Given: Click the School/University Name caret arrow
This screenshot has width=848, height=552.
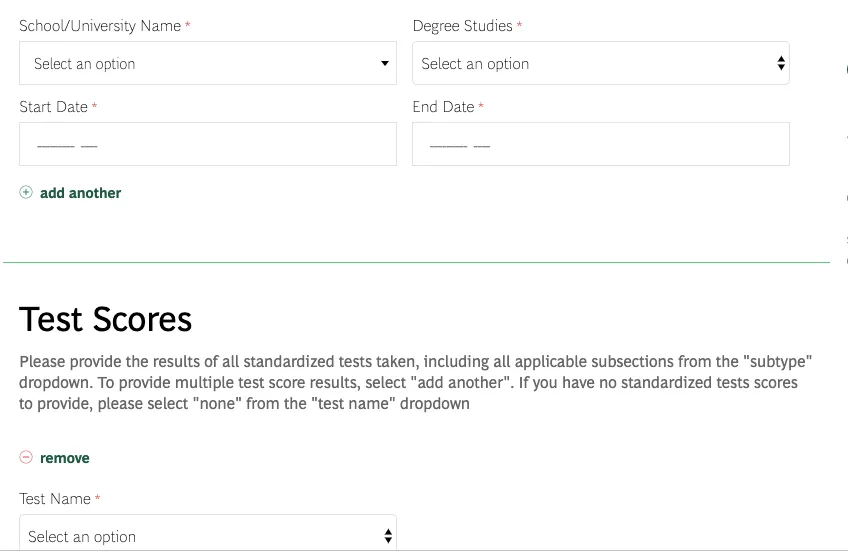Looking at the screenshot, I should click(x=385, y=63).
